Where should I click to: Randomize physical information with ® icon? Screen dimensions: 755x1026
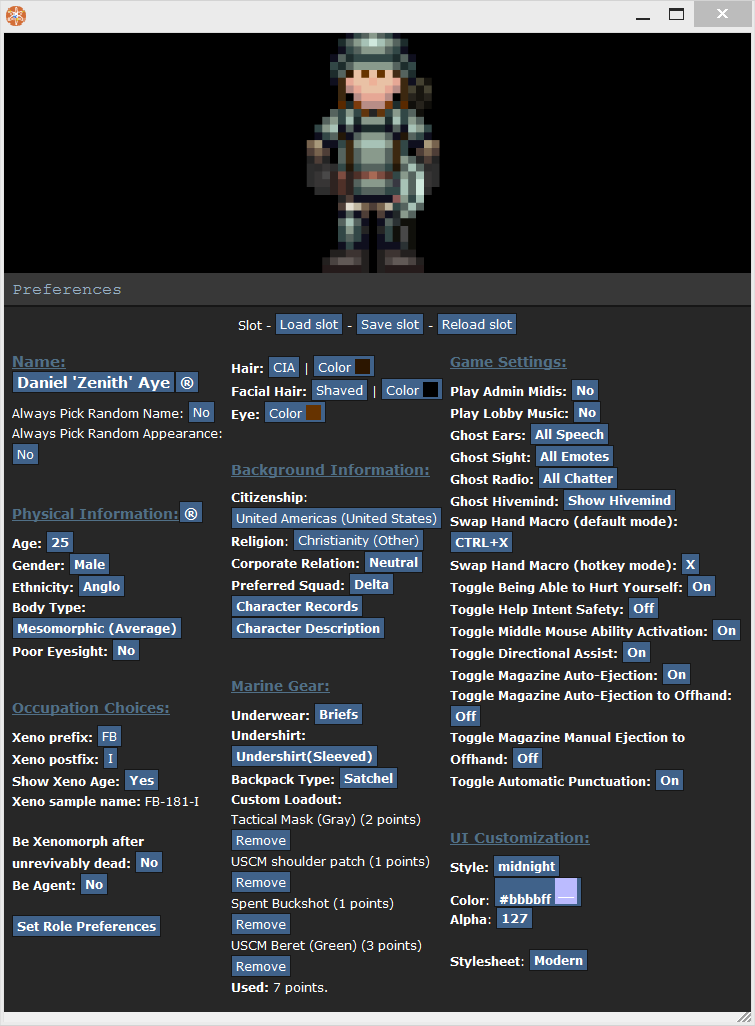[x=191, y=514]
